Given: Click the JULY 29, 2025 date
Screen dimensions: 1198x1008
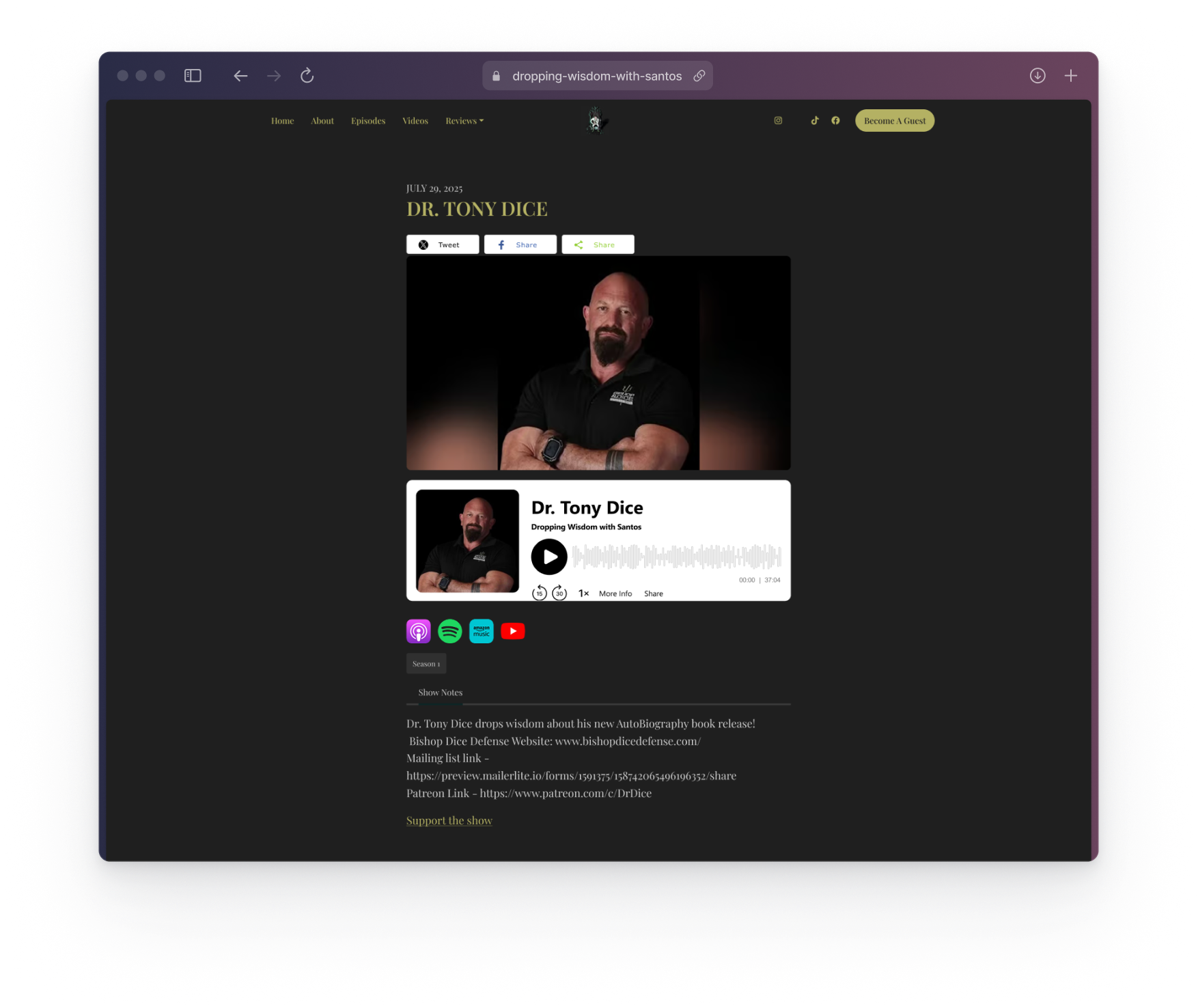Looking at the screenshot, I should tap(434, 188).
